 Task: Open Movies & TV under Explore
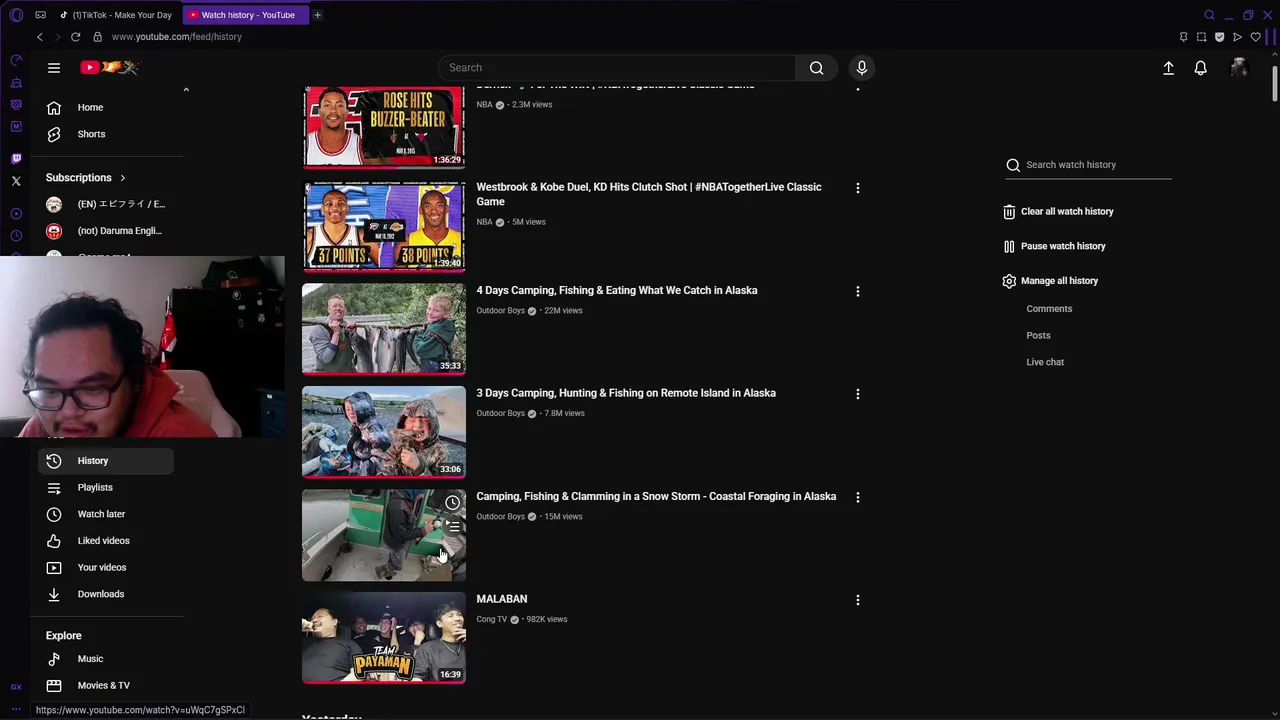(106, 685)
